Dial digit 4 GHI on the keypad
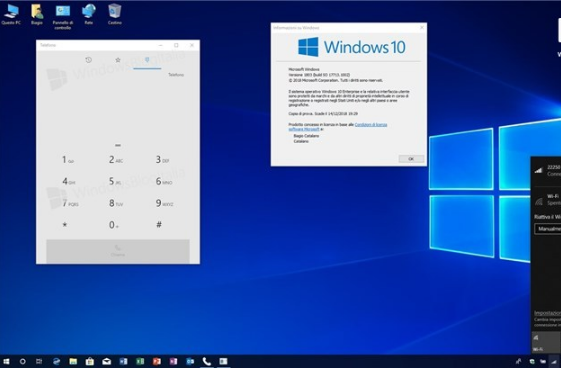The image size is (561, 368). pyautogui.click(x=69, y=181)
